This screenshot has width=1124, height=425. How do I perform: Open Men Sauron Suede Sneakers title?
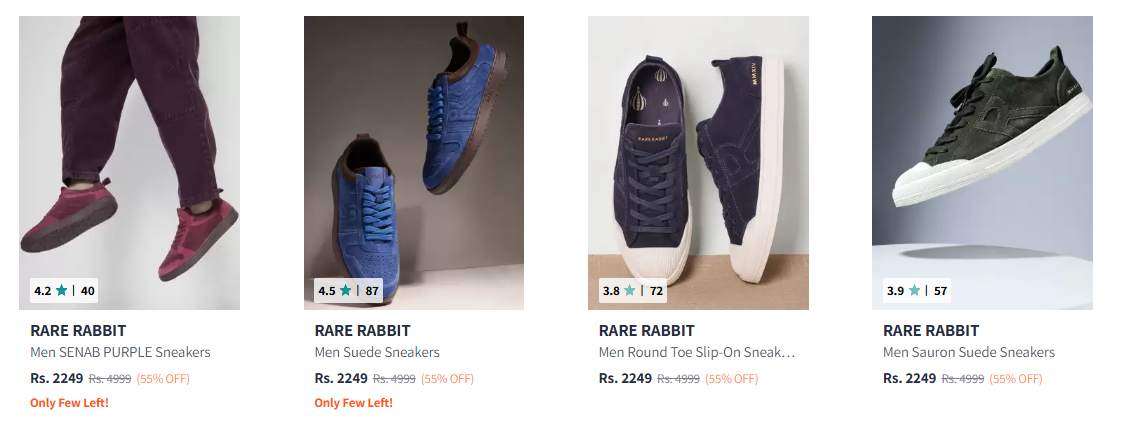coord(968,352)
